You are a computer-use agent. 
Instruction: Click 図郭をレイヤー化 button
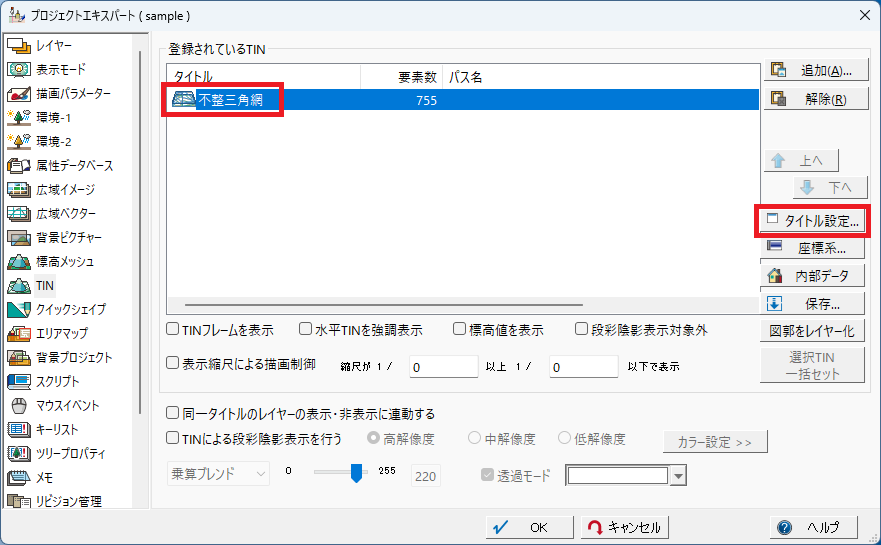812,331
